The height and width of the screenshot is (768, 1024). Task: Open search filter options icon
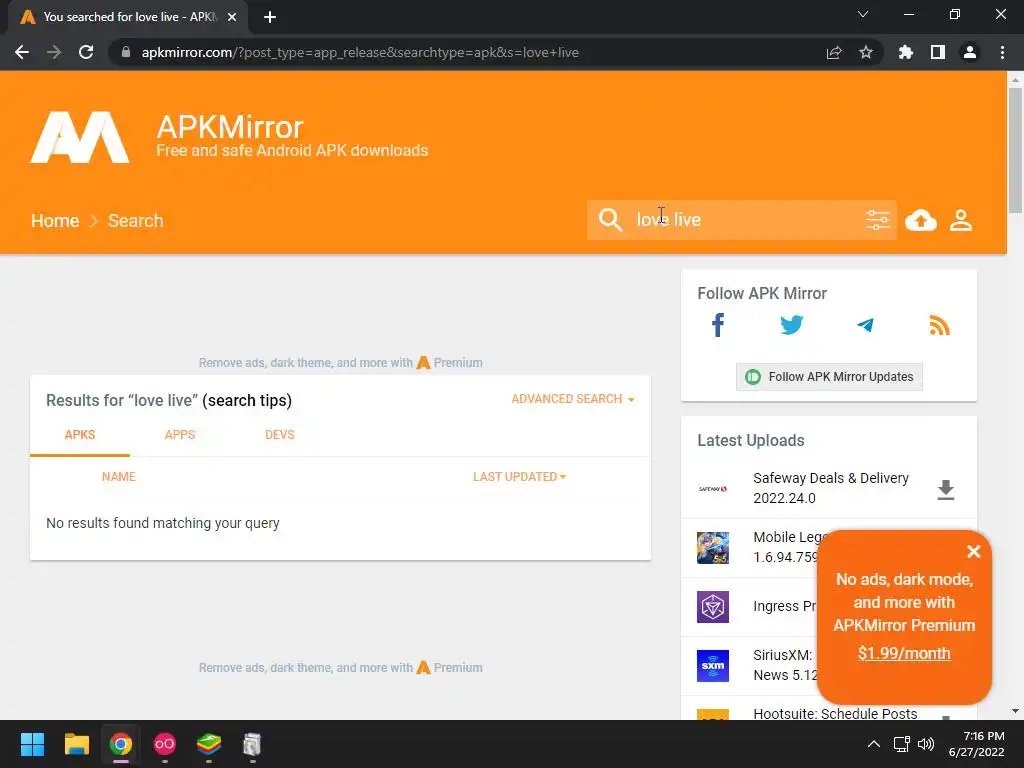[877, 220]
